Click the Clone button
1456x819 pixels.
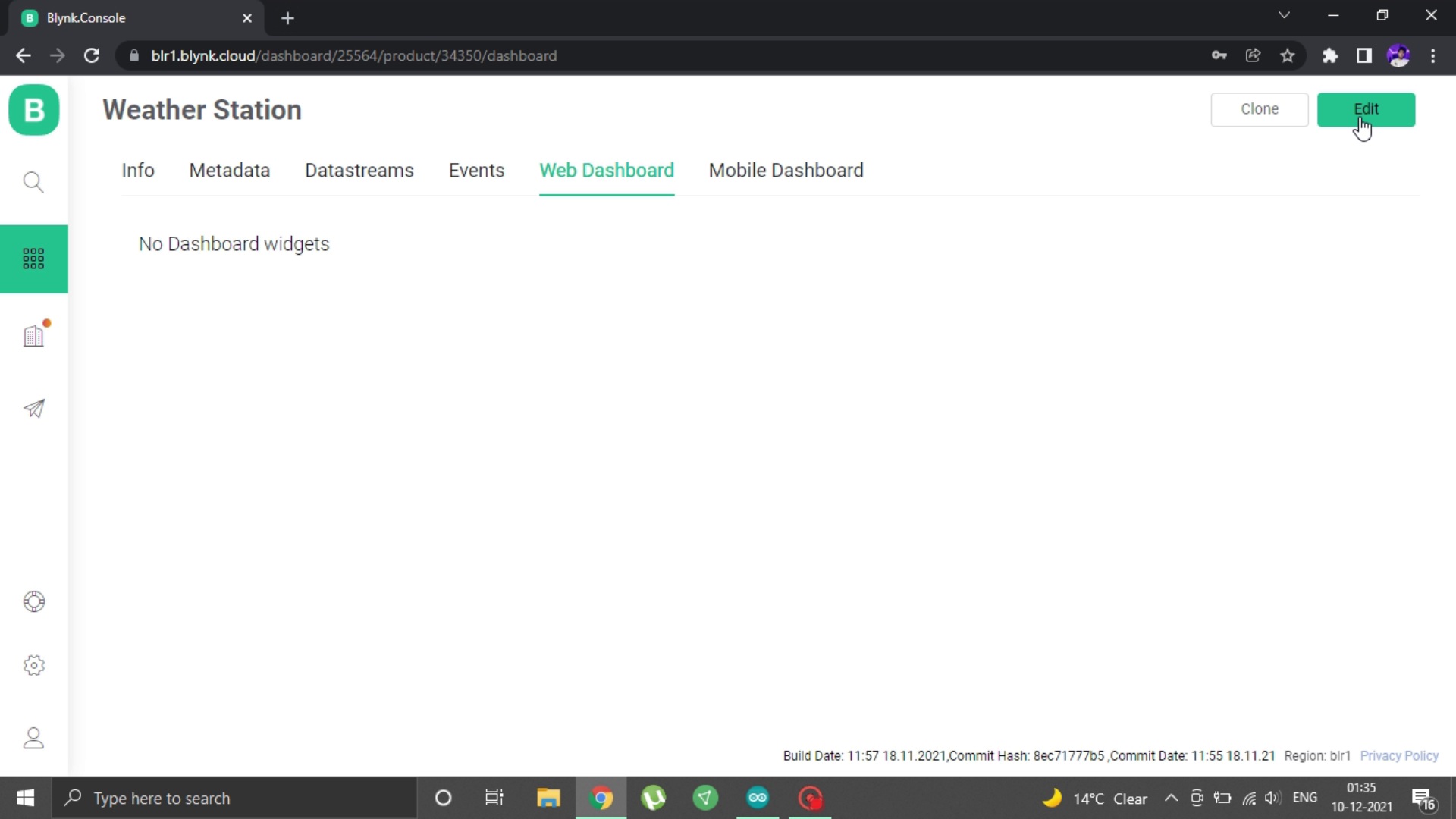click(1259, 109)
